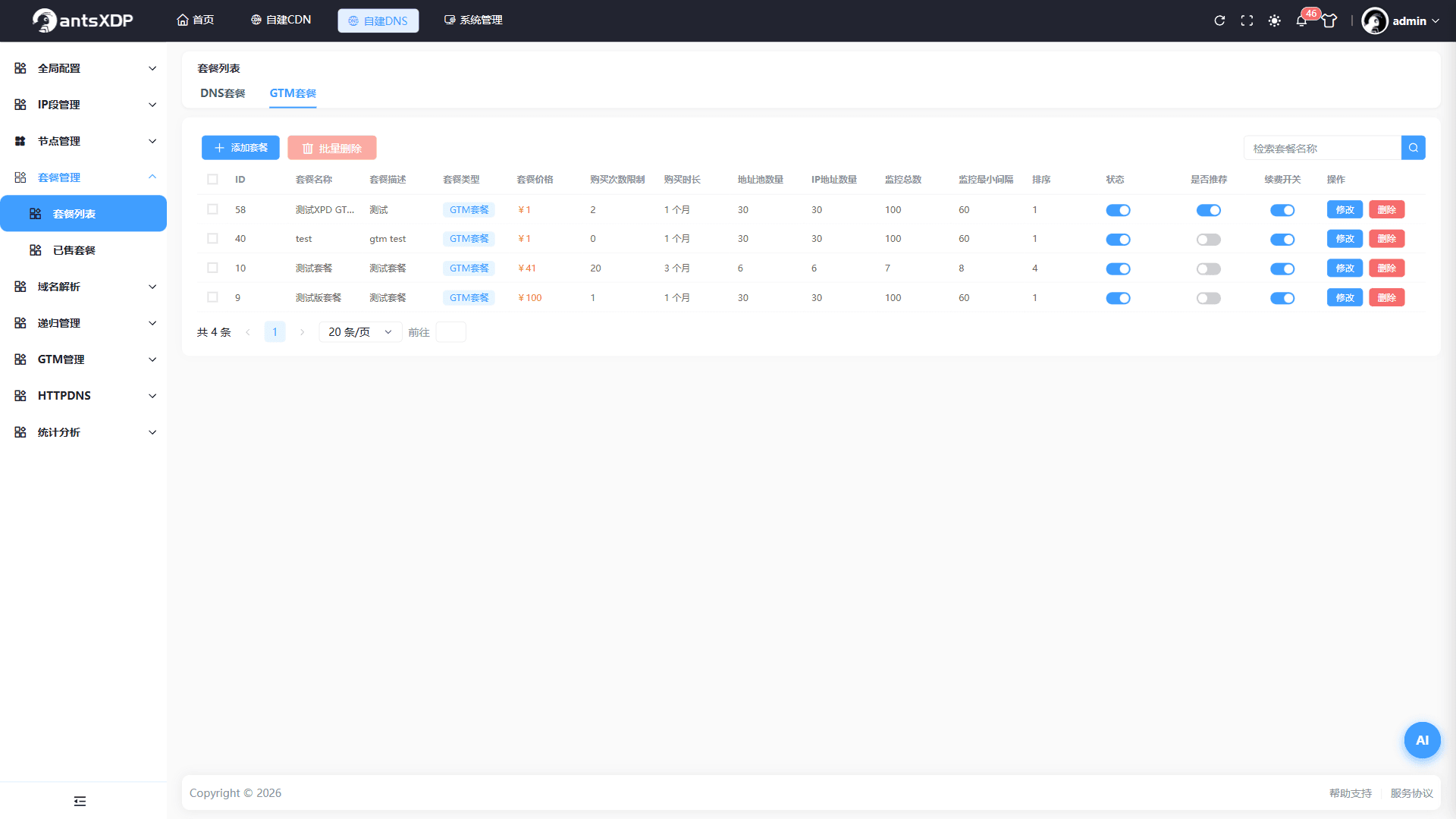
Task: Collapse the 套餐管理 menu
Action: point(83,177)
